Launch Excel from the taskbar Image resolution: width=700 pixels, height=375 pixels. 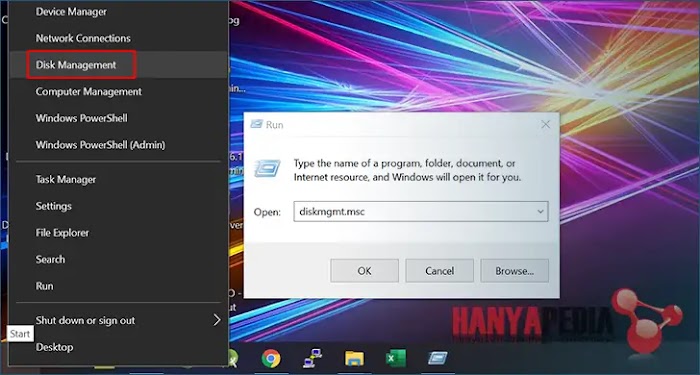[x=396, y=358]
